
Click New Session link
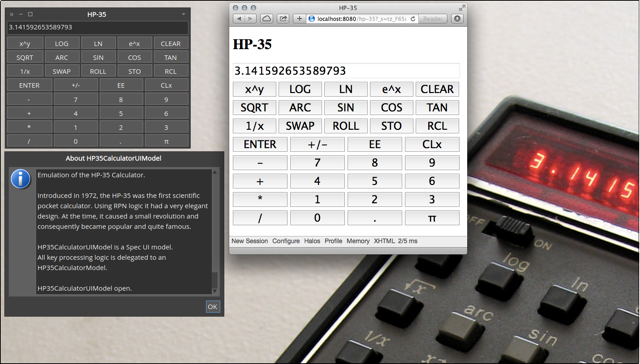click(249, 241)
